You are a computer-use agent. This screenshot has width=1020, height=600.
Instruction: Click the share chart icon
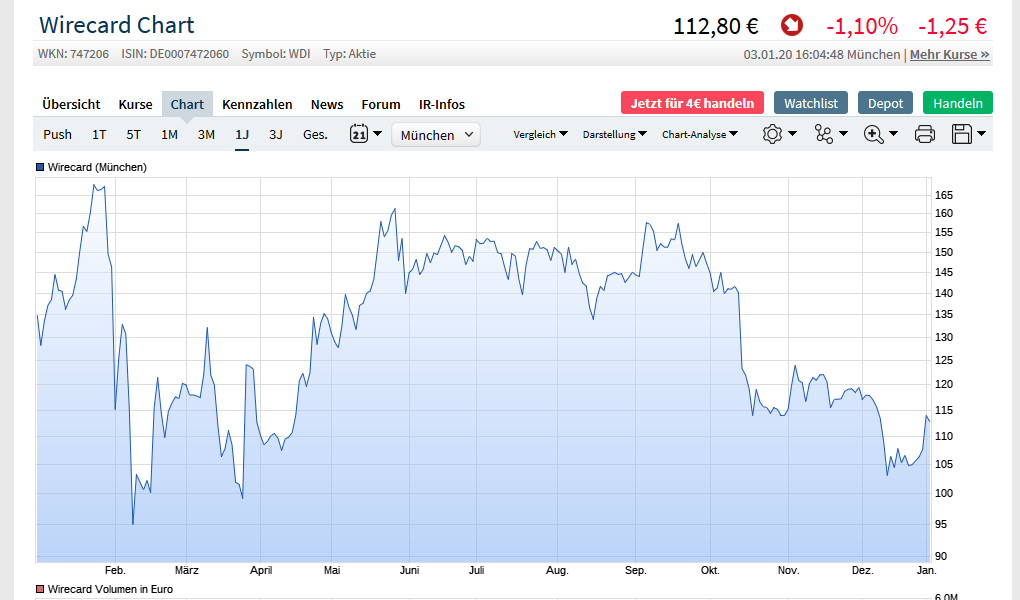[x=824, y=134]
